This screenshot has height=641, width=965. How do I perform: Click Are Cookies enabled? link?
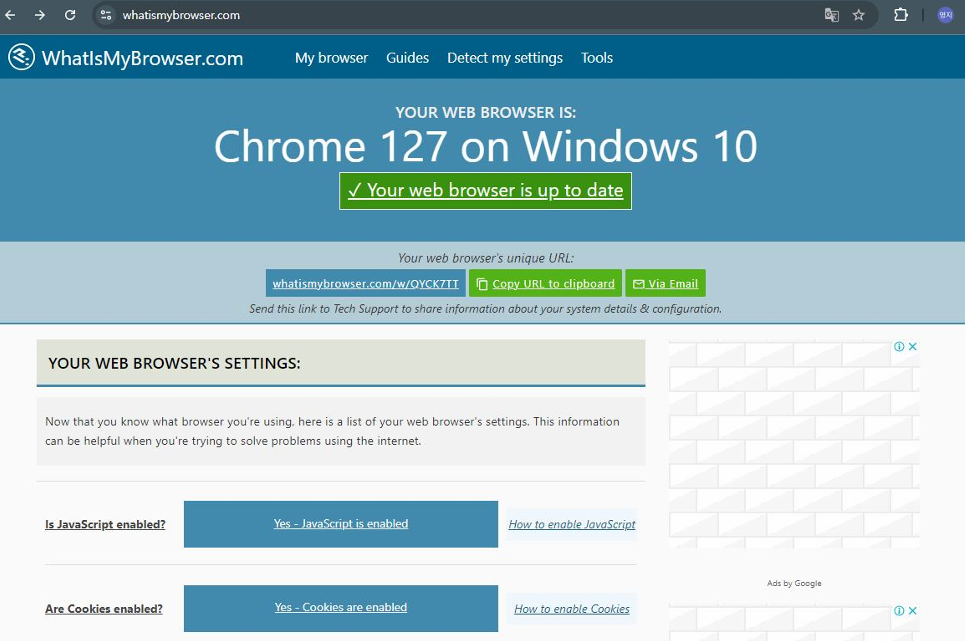(x=103, y=608)
